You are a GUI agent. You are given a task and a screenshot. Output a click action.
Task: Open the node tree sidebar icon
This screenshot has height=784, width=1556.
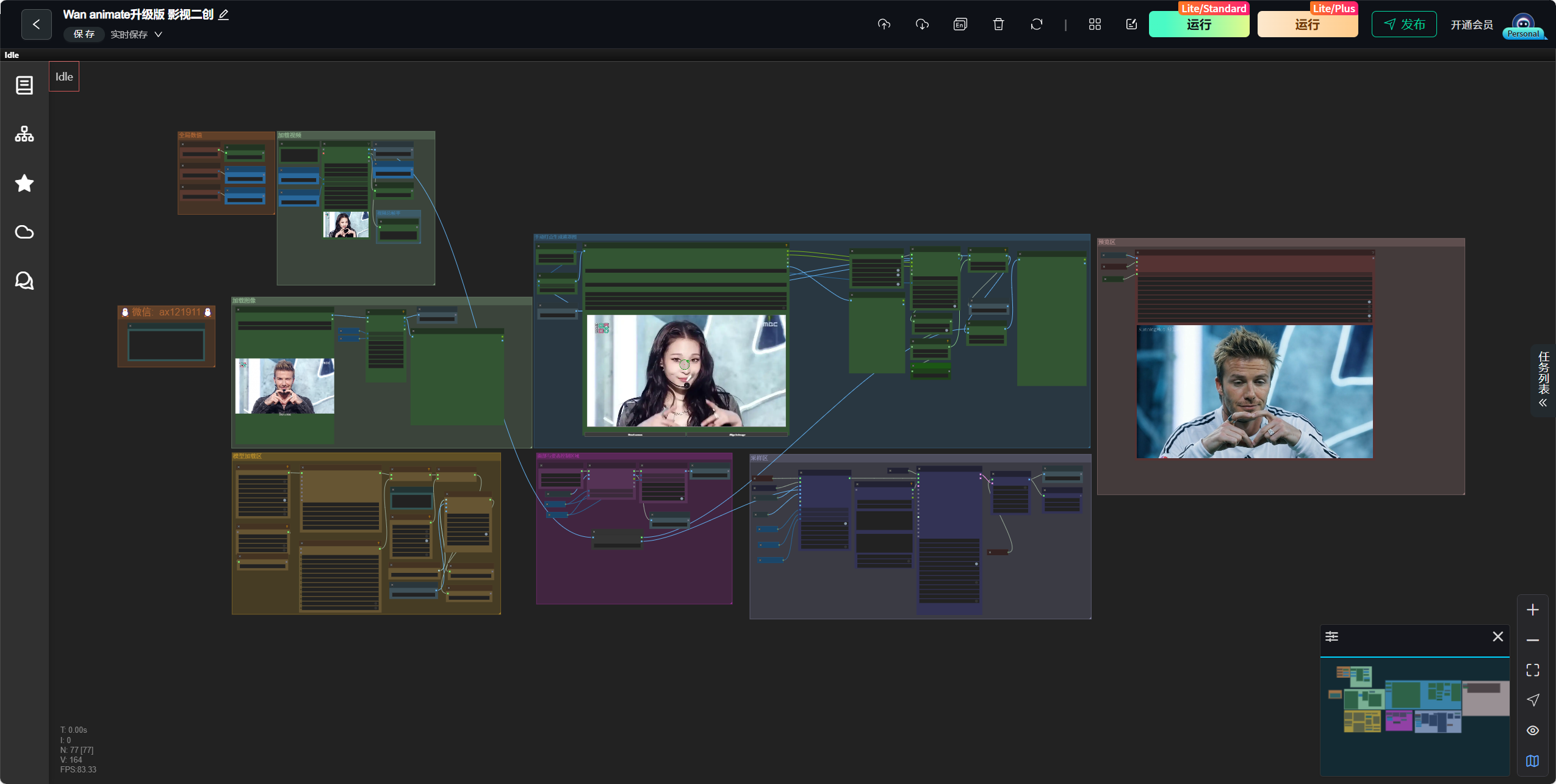[x=24, y=134]
